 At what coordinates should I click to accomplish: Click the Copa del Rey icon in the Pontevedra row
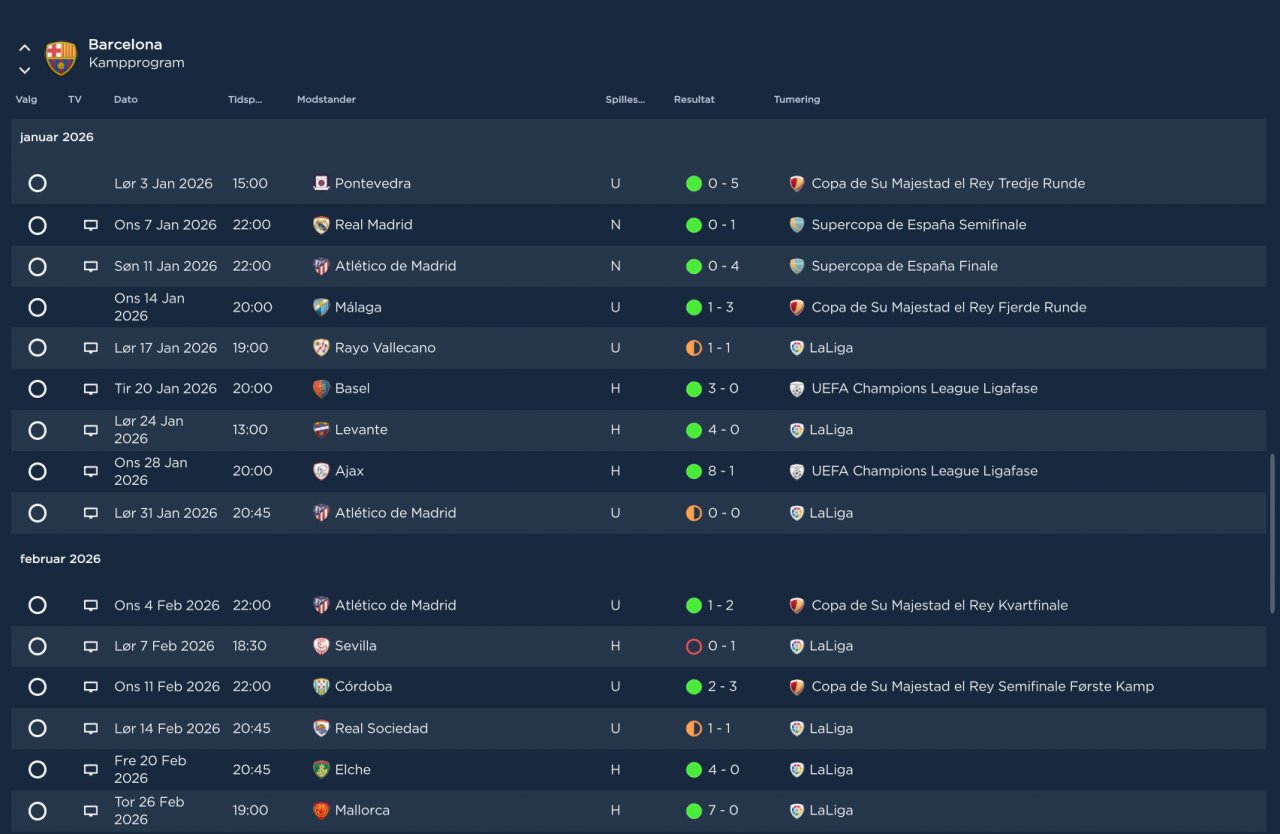[797, 183]
